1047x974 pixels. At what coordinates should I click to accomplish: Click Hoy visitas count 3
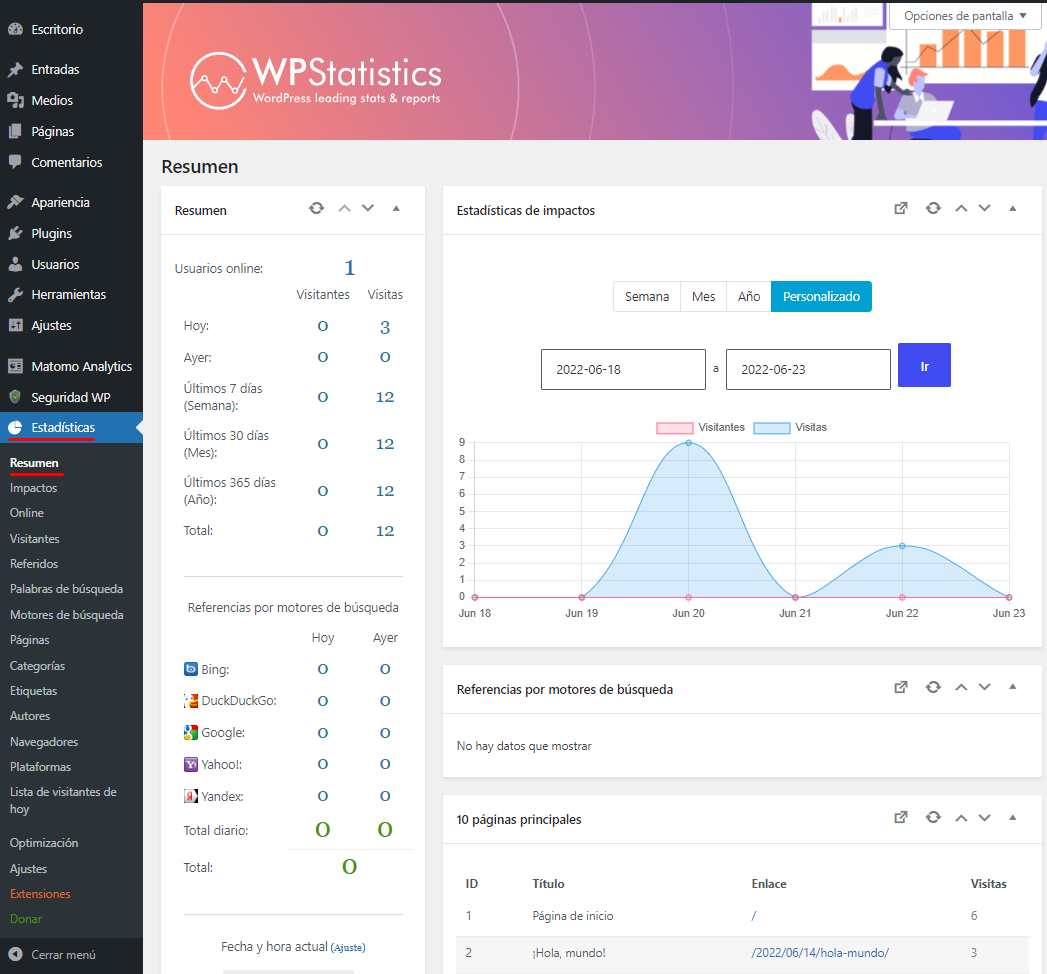point(385,327)
